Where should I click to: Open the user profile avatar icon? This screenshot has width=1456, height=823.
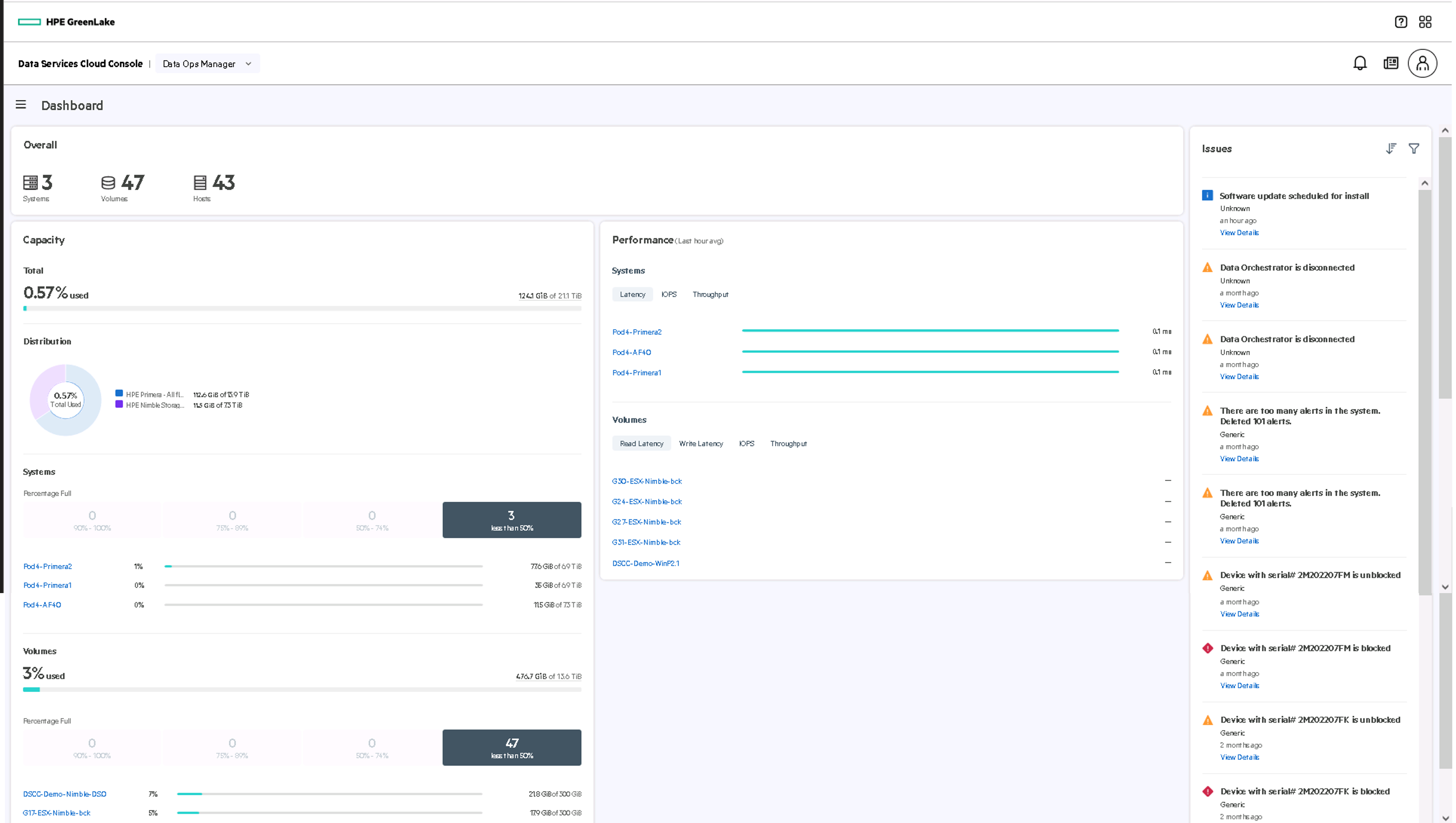[x=1422, y=63]
